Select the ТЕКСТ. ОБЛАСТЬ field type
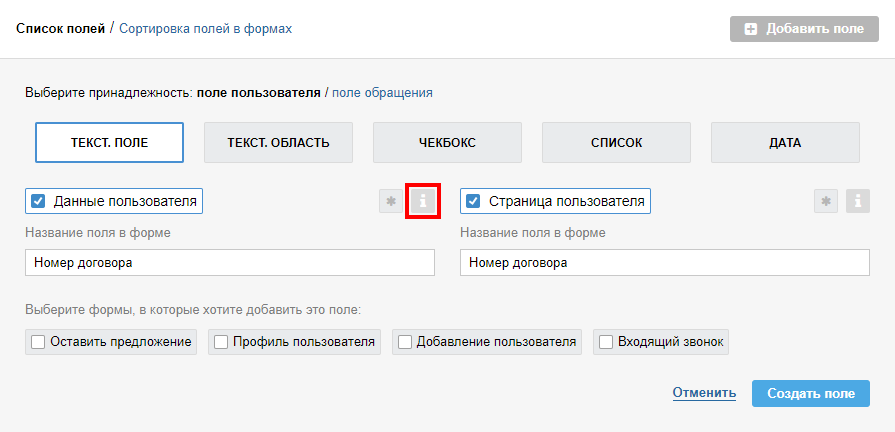This screenshot has height=432, width=895. point(279,143)
